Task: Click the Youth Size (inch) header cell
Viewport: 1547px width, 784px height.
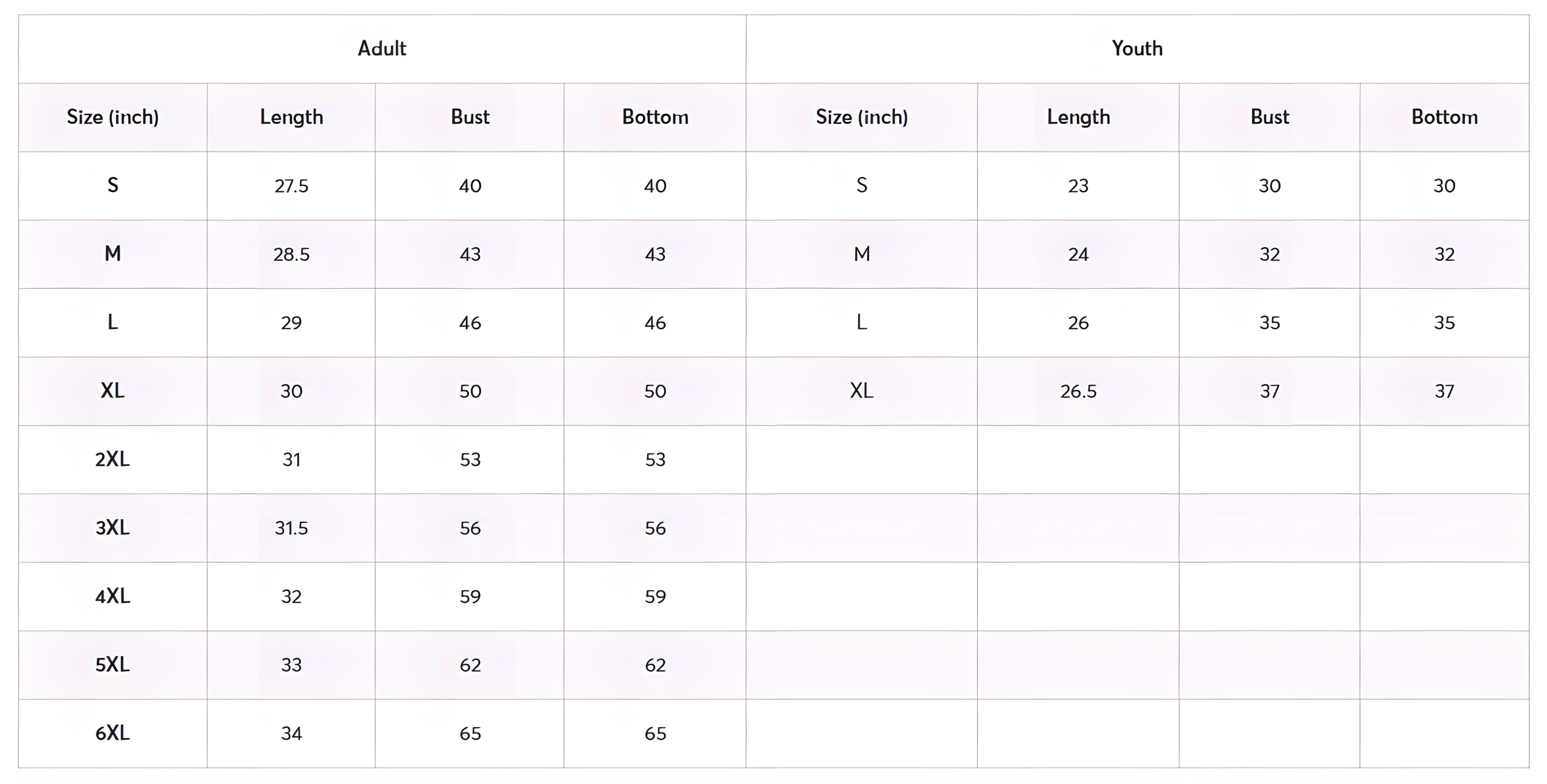Action: coord(862,117)
